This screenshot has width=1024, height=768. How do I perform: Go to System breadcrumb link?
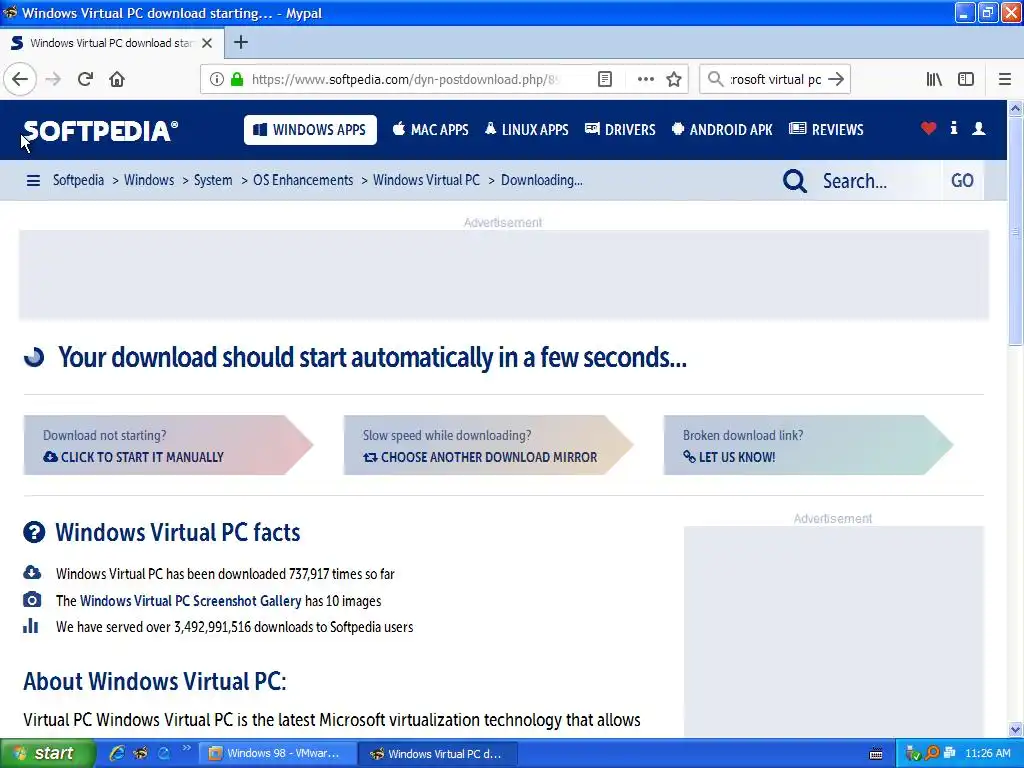pos(213,180)
